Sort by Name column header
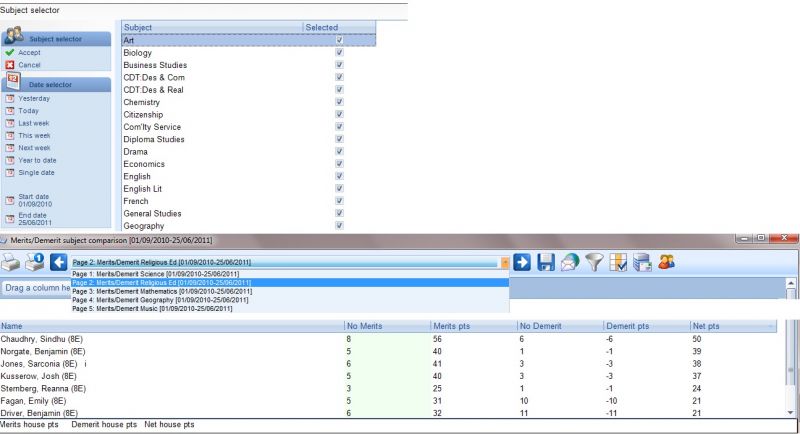 click(172, 326)
